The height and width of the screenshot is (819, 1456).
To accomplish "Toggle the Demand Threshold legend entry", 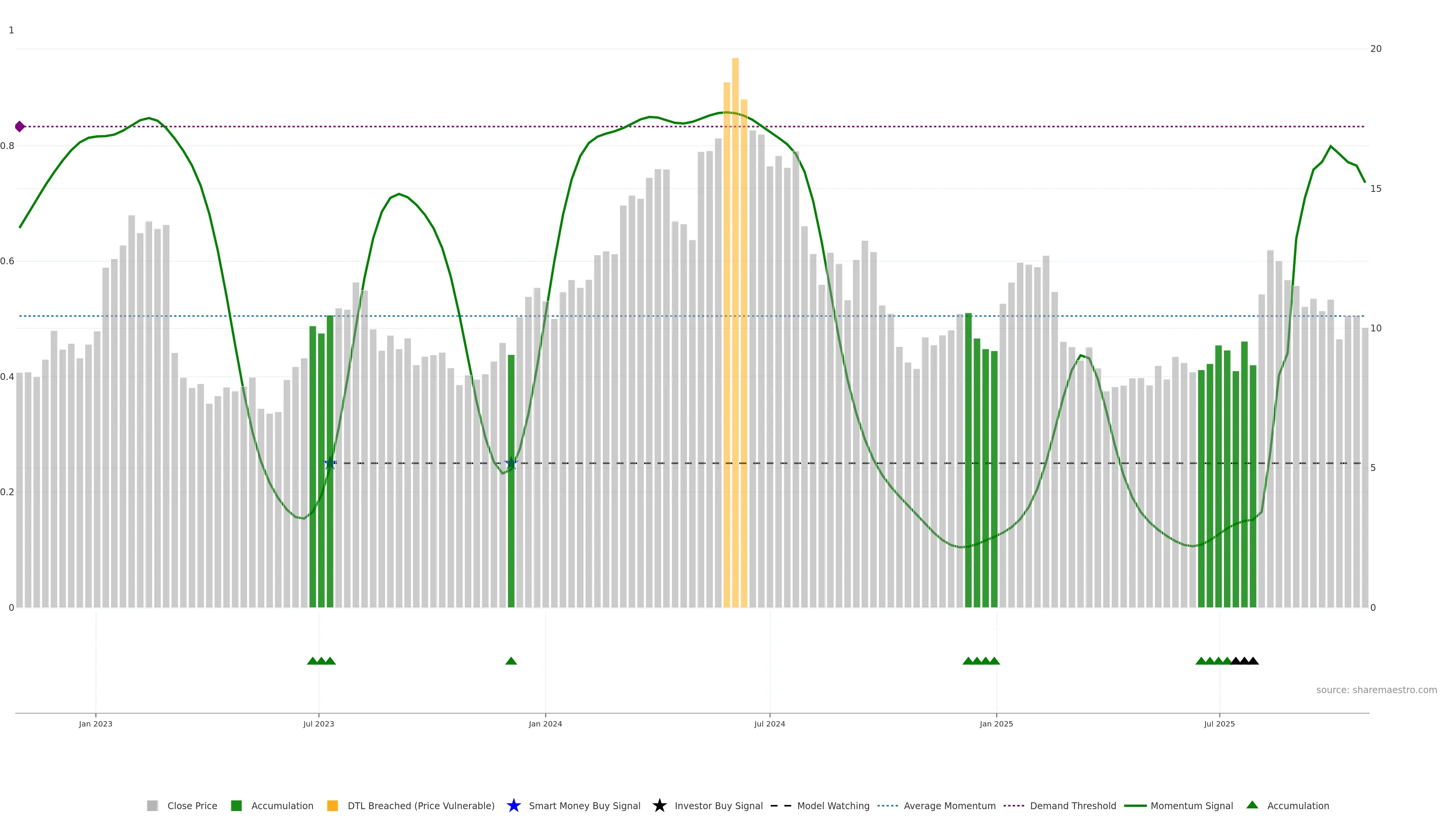I will 1072,806.
